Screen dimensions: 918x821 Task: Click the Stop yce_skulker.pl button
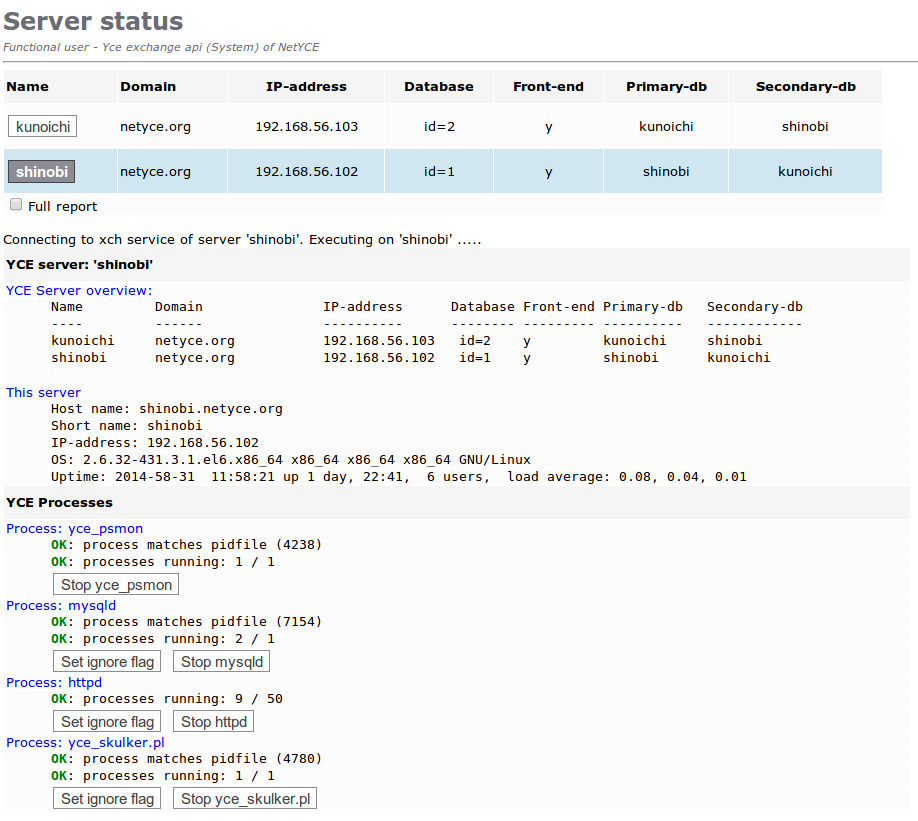point(244,798)
